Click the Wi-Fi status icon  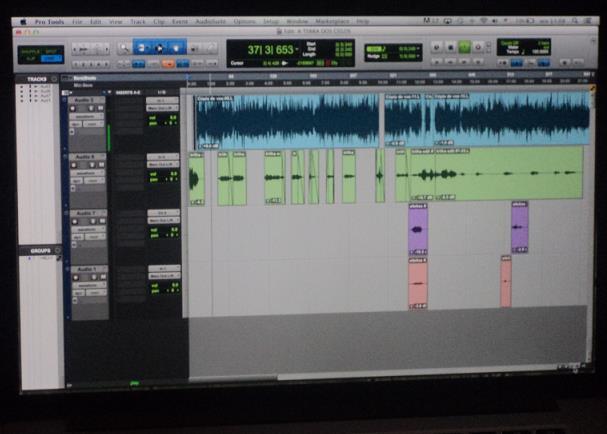click(x=484, y=21)
